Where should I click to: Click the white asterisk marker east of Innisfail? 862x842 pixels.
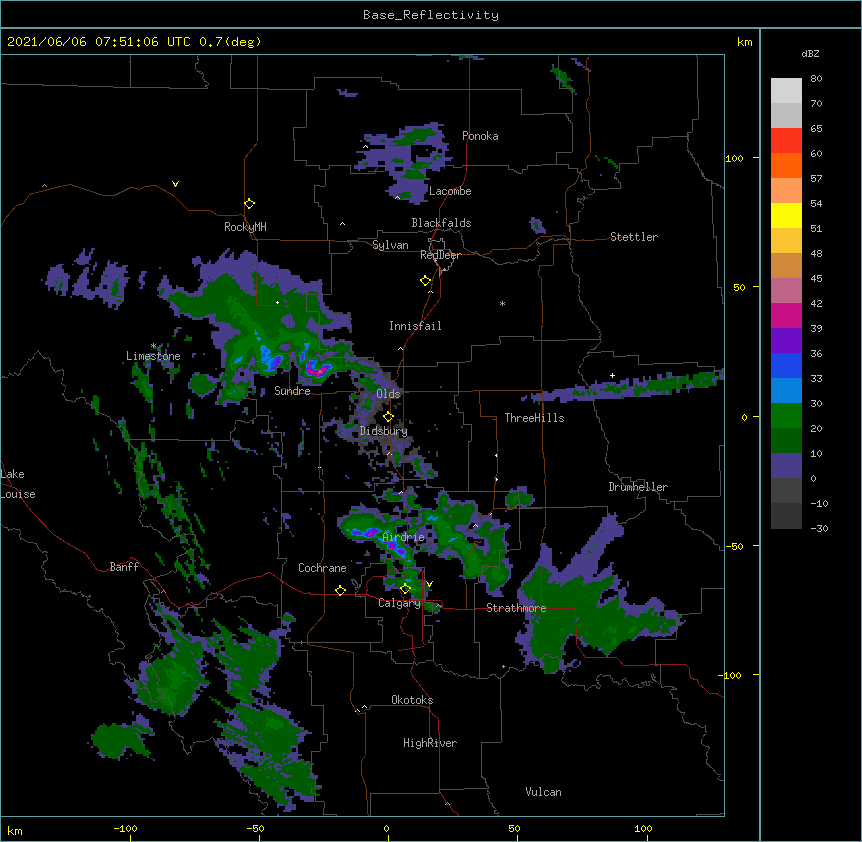[502, 303]
